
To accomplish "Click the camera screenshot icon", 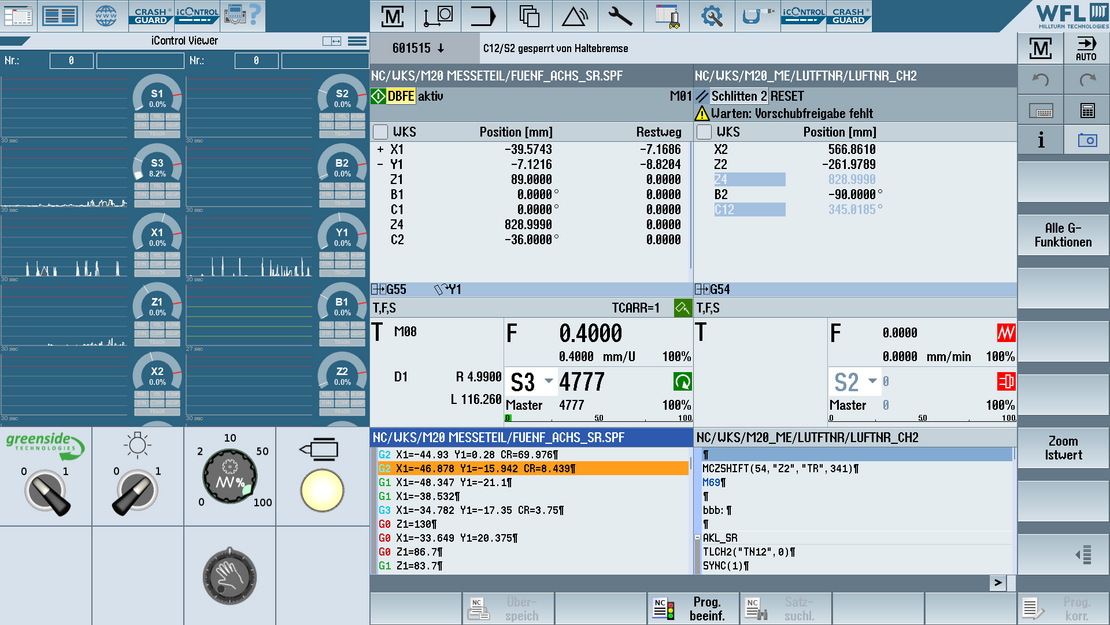I will [x=1086, y=141].
